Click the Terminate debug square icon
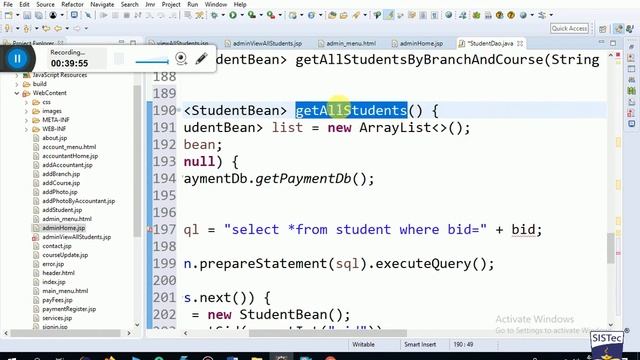The height and width of the screenshot is (360, 640). coord(127,15)
